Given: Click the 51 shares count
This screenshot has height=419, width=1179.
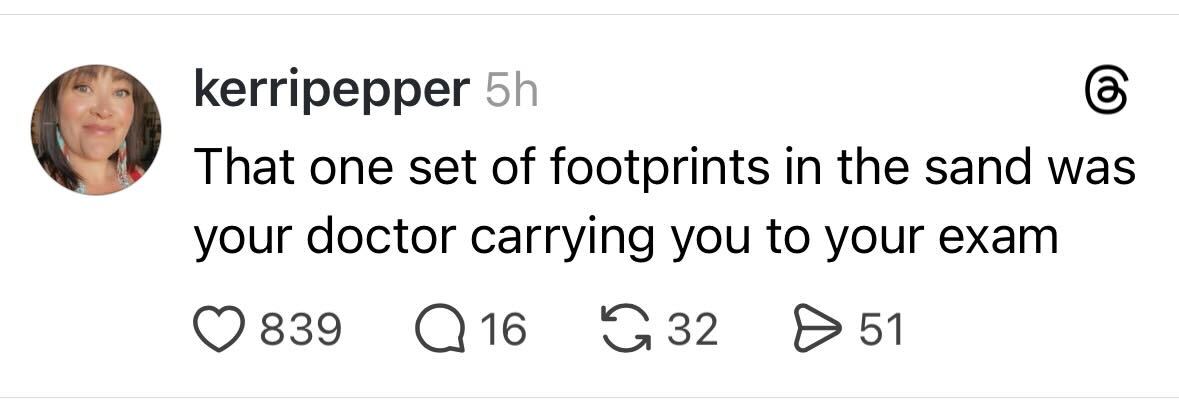Looking at the screenshot, I should click(880, 329).
